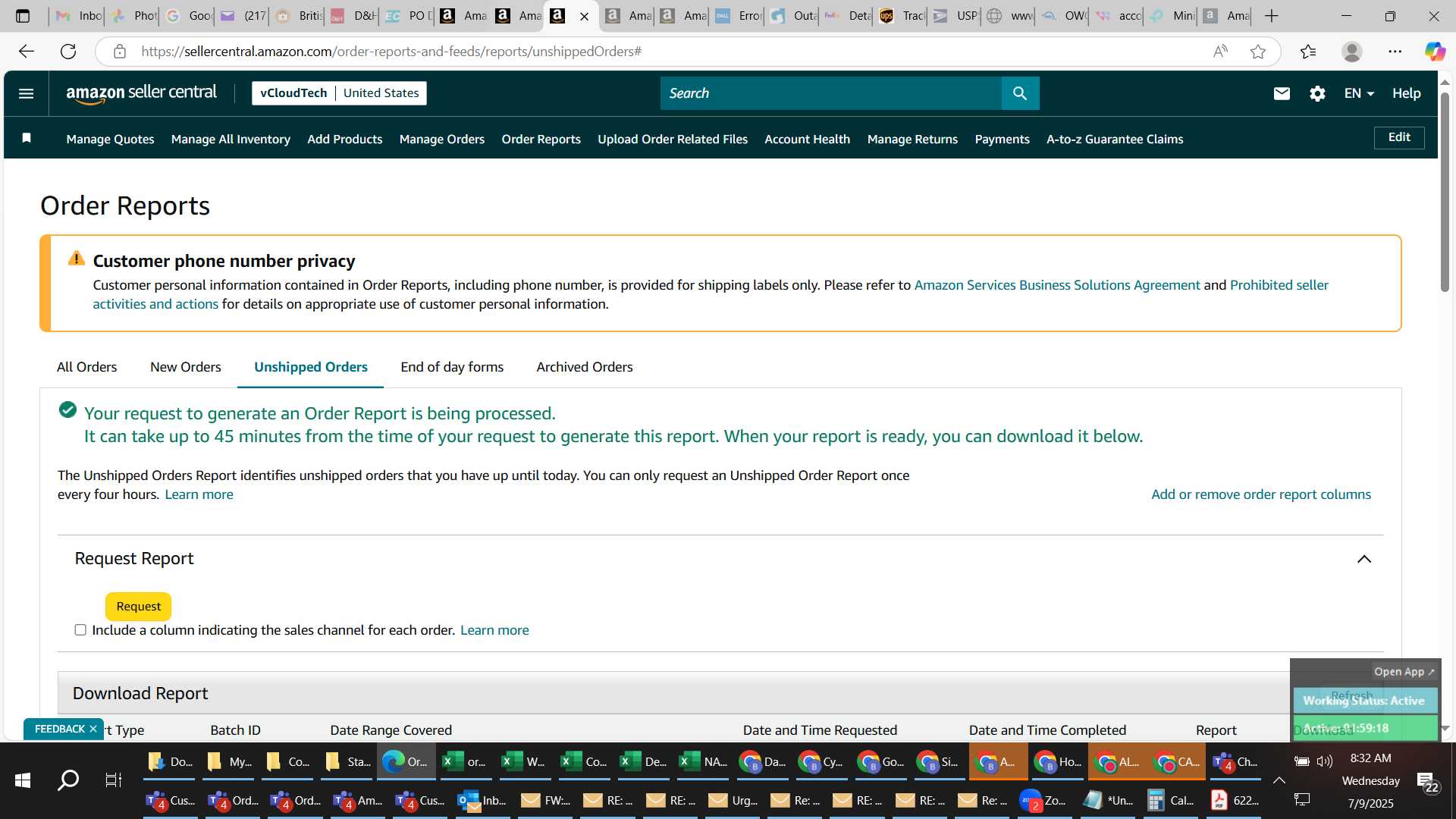
Task: Open the Copilot icon in Edge
Action: click(x=1435, y=52)
